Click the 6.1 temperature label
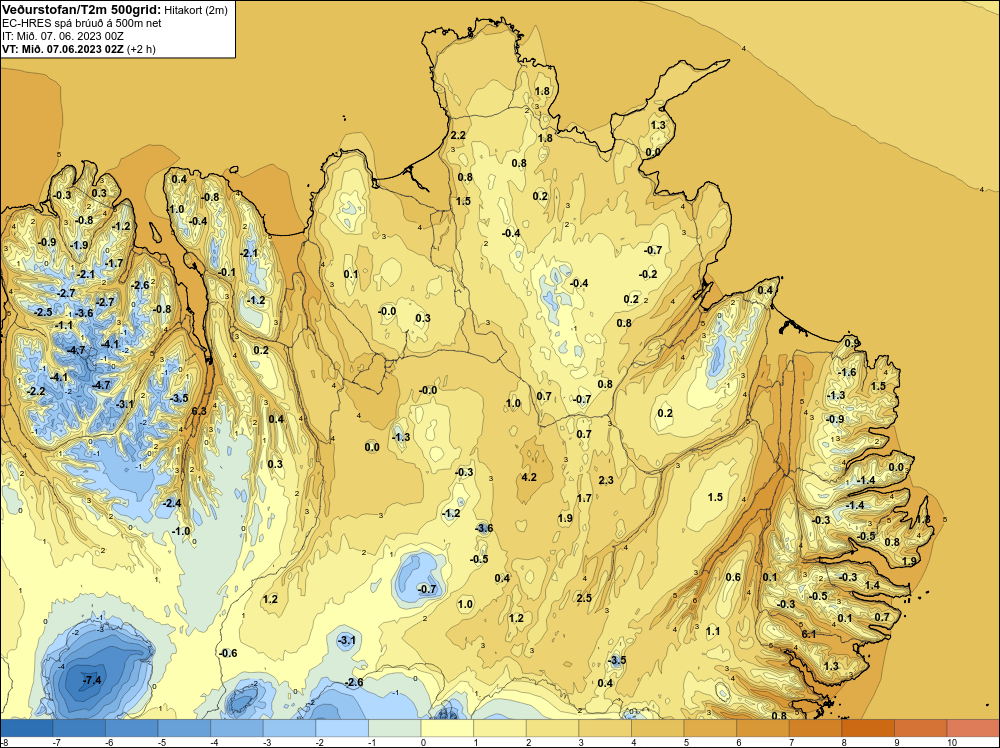Image resolution: width=1000 pixels, height=748 pixels. tap(809, 634)
